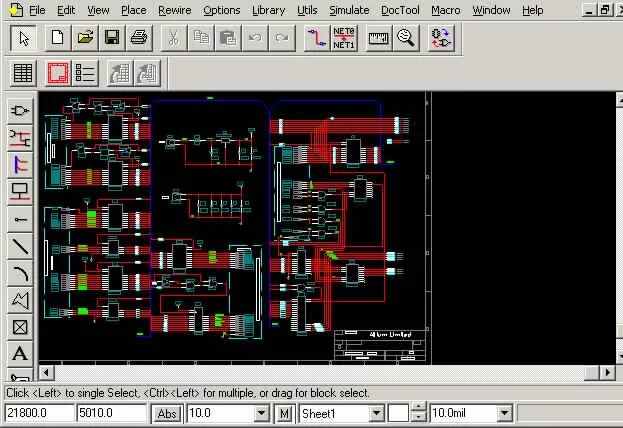623x428 pixels.
Task: Toggle the M units button
Action: [x=284, y=413]
